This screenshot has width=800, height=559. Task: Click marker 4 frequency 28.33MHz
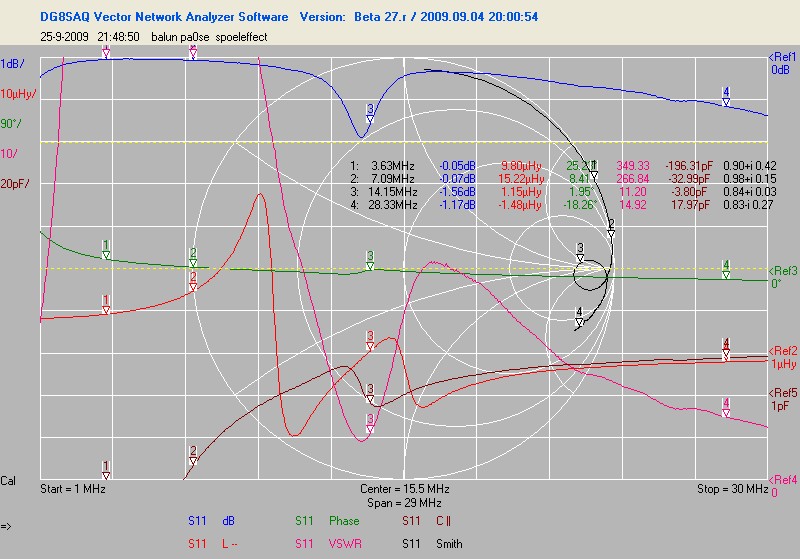(392, 205)
